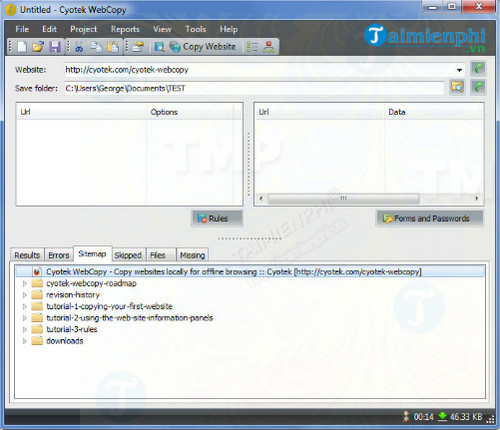
Task: Click green arrow button beside Save folder
Action: 478,87
